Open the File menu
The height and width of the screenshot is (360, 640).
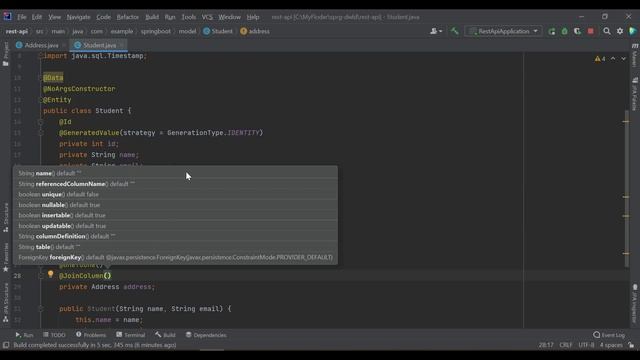[x=22, y=17]
